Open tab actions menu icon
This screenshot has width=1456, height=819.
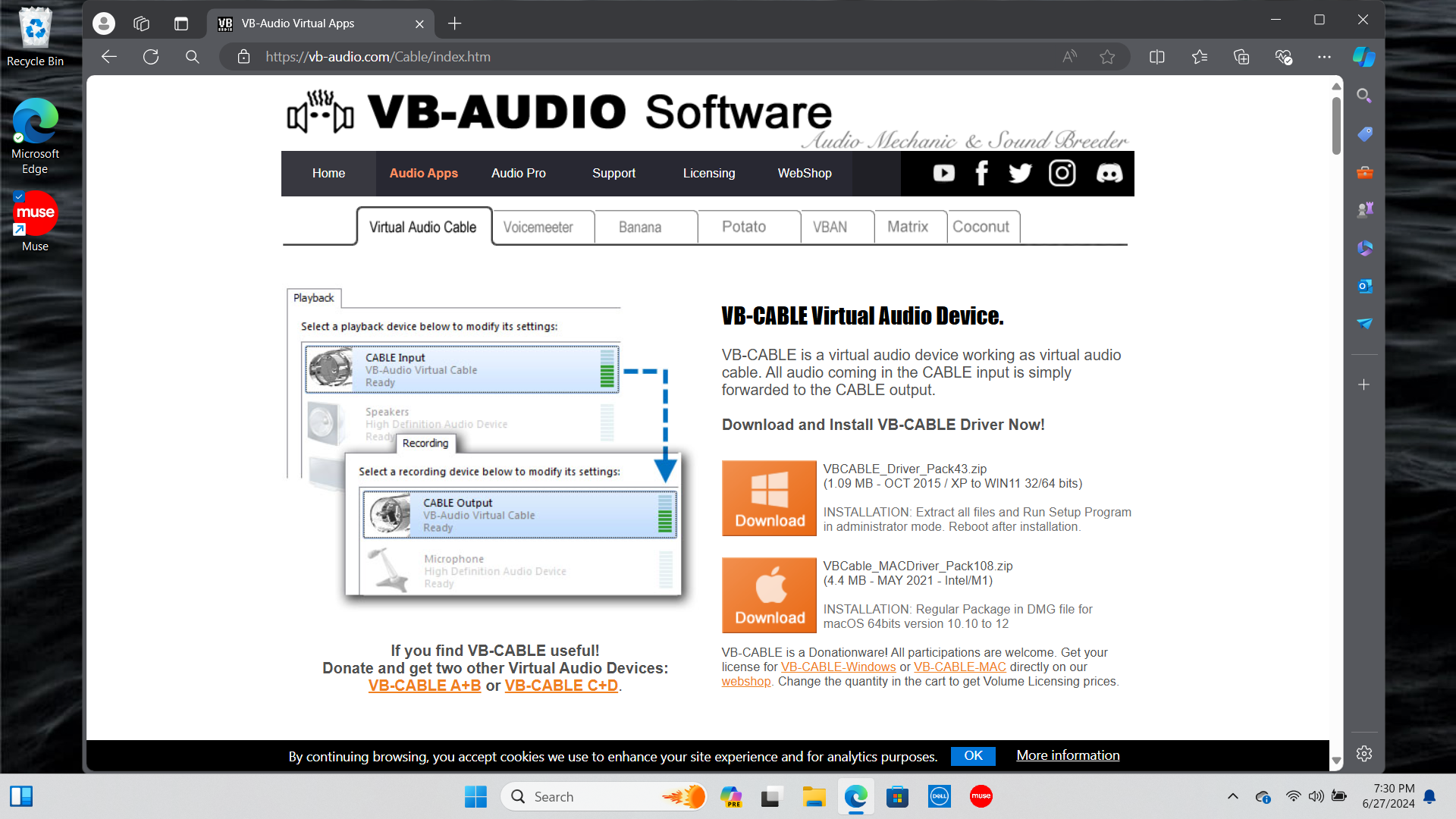(181, 24)
